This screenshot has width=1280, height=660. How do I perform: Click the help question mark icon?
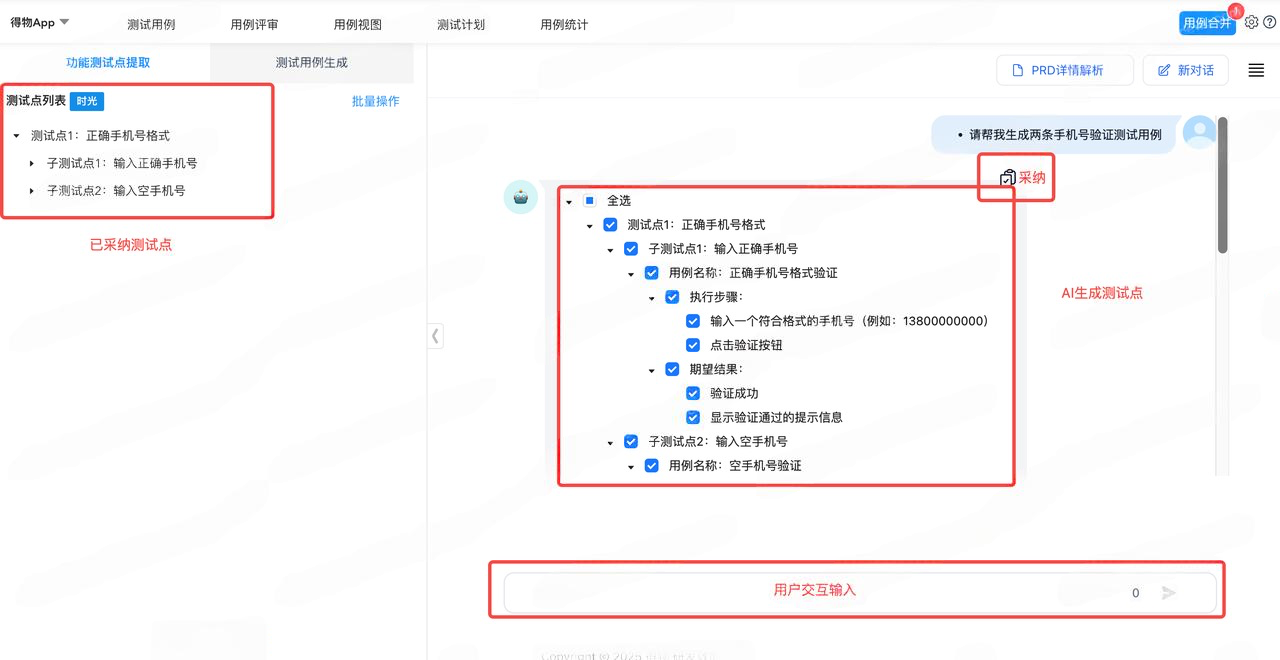pyautogui.click(x=1270, y=22)
